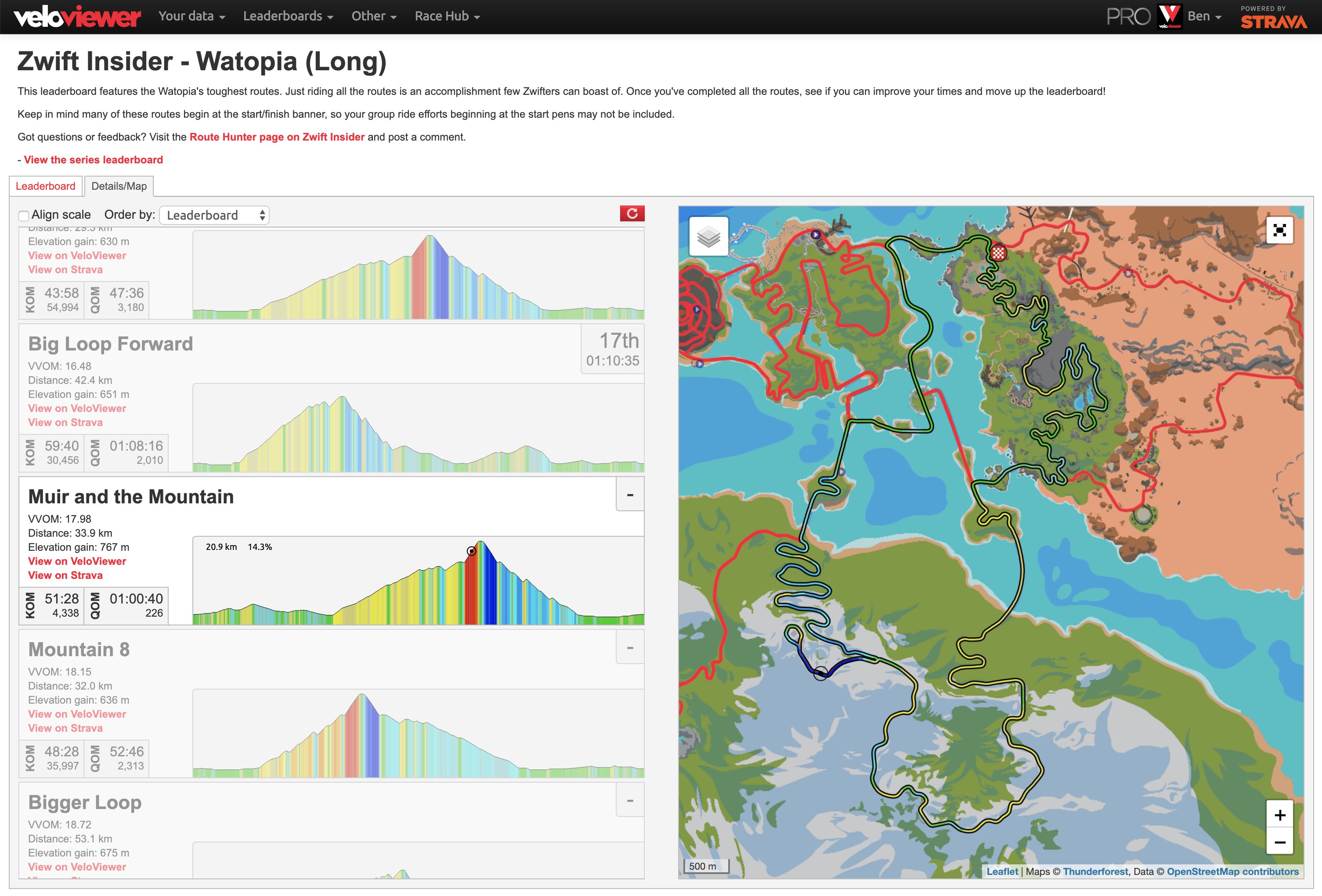This screenshot has height=896, width=1322.
Task: Open the Your data menu
Action: tap(191, 16)
